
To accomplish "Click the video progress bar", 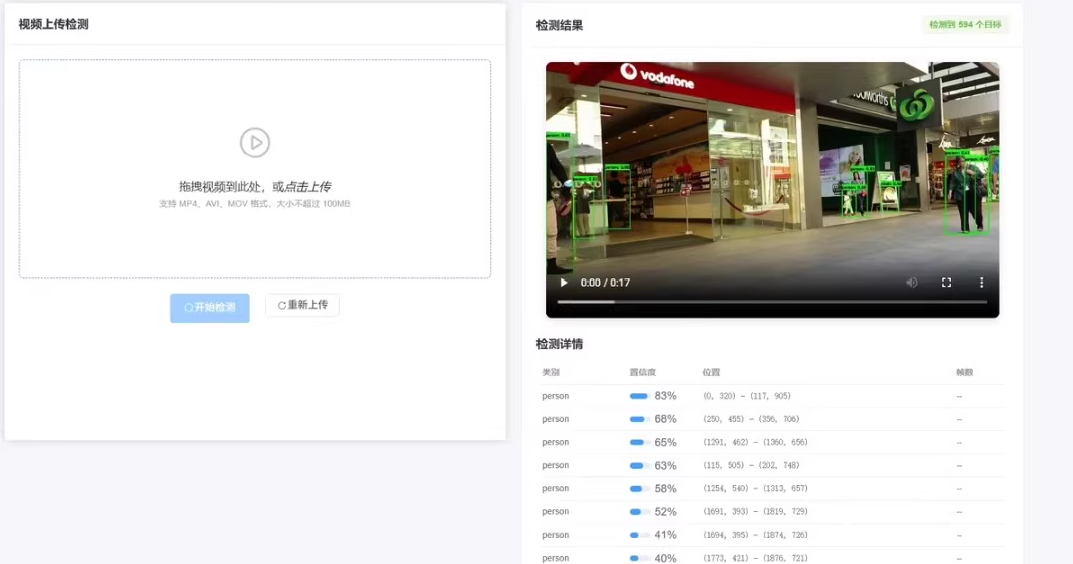I will tap(772, 302).
